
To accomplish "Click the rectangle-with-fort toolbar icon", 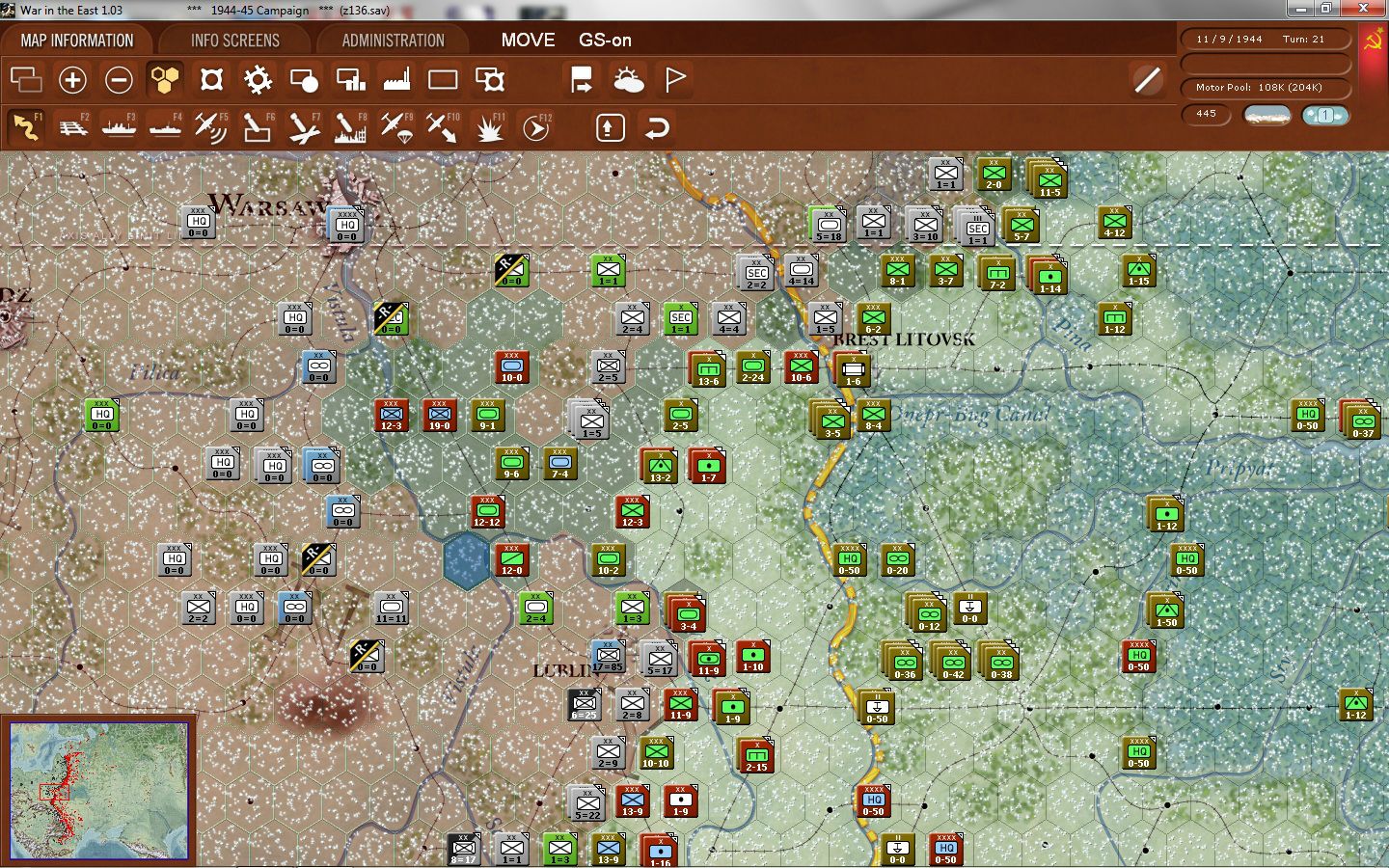I will tap(490, 79).
